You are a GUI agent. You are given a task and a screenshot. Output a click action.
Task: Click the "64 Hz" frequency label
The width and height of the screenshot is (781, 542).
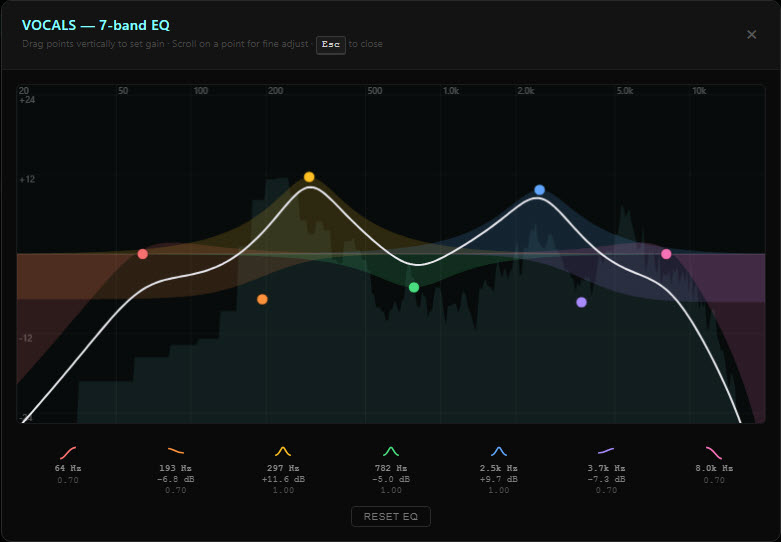[x=68, y=468]
